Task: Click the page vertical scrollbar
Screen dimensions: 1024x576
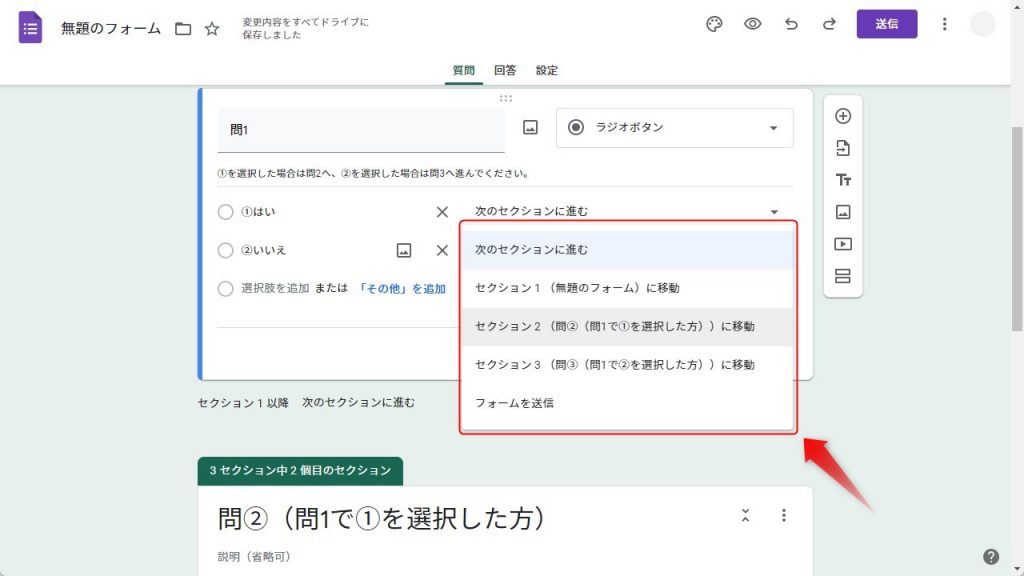Action: point(1017,229)
